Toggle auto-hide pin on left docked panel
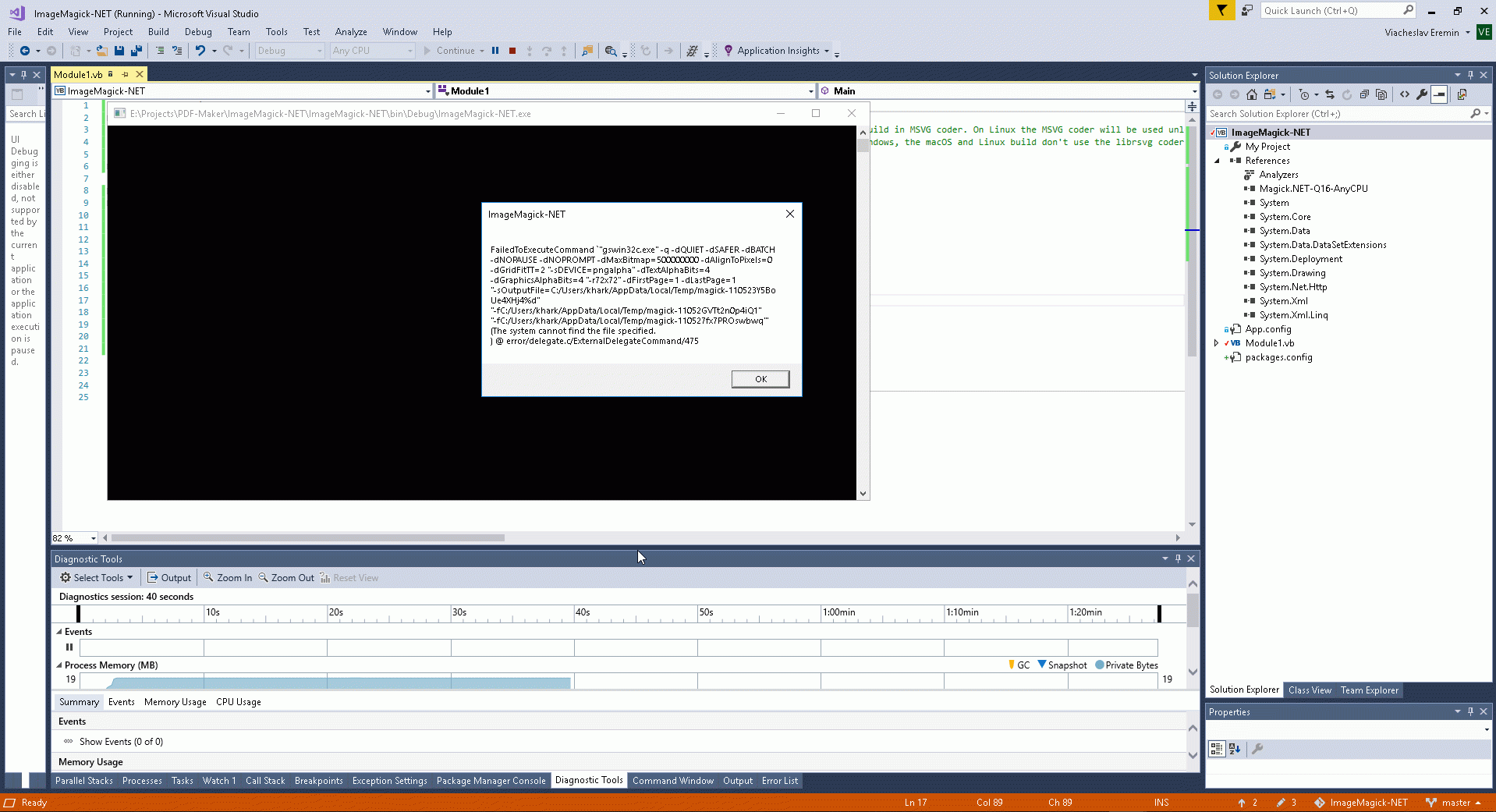The height and width of the screenshot is (812, 1496). 23,75
